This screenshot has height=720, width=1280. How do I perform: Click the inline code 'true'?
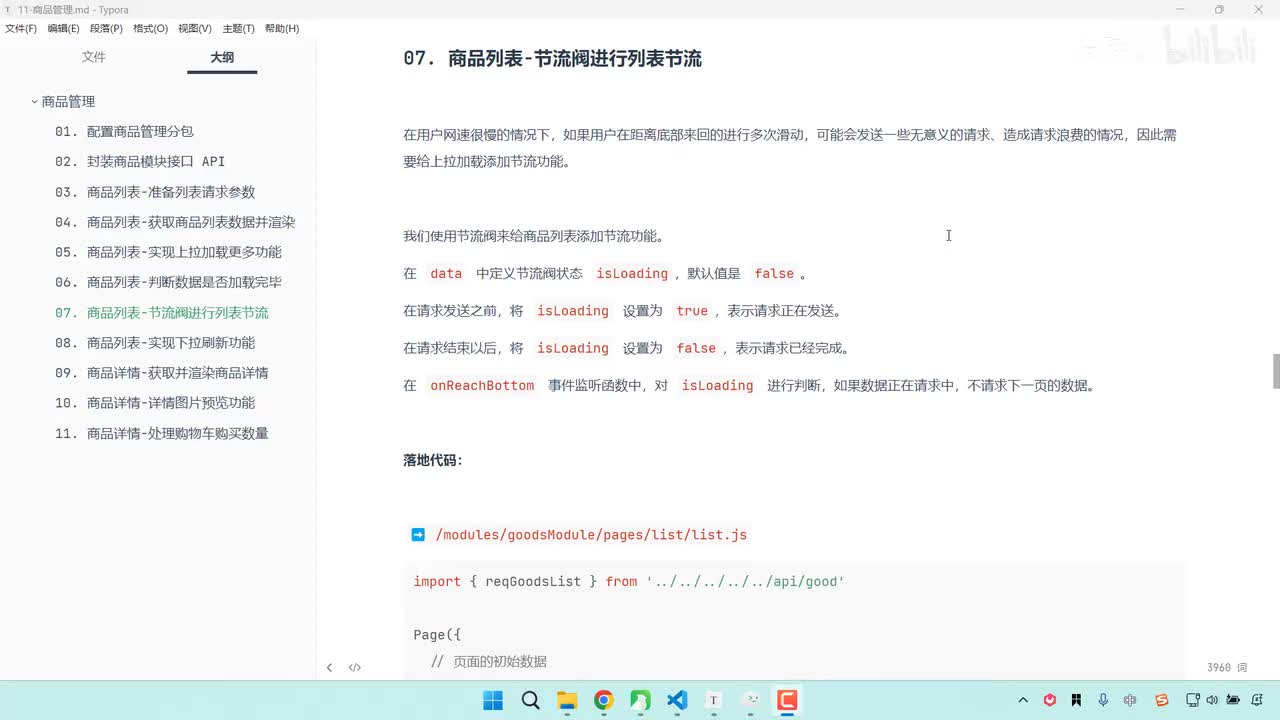[692, 311]
